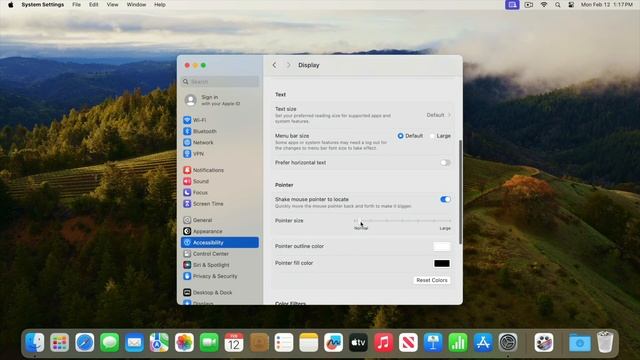
Task: Toggle Prefer horizontal text switch
Action: pos(445,163)
